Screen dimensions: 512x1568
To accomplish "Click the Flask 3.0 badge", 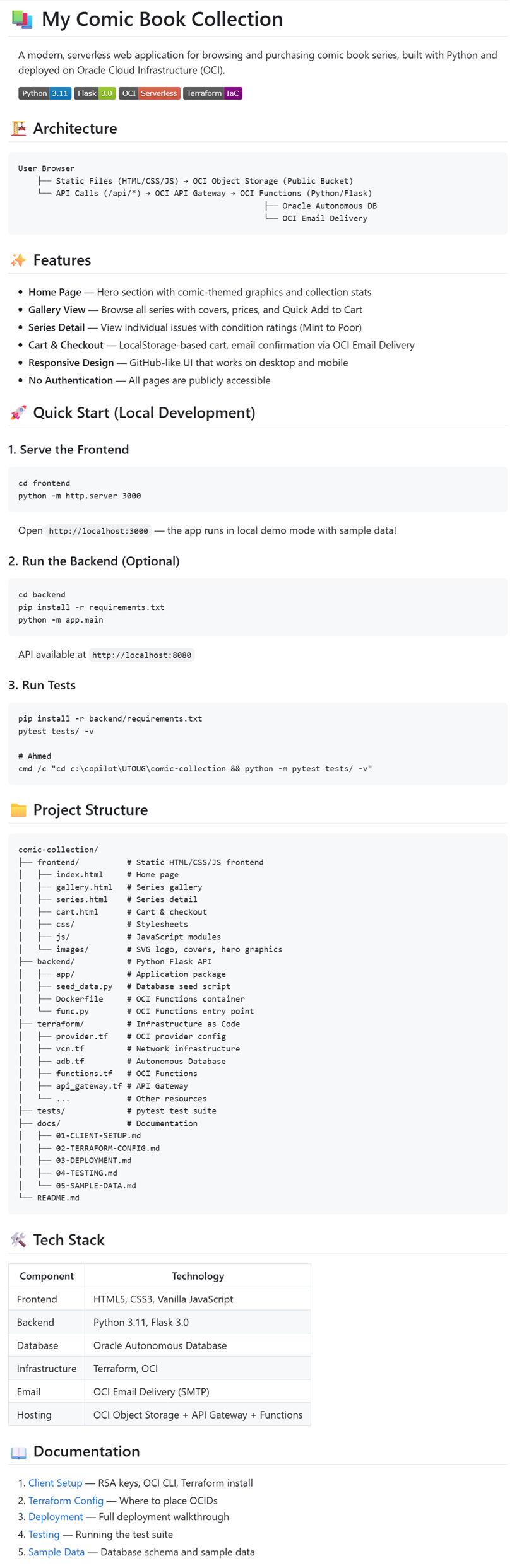I will click(x=95, y=93).
